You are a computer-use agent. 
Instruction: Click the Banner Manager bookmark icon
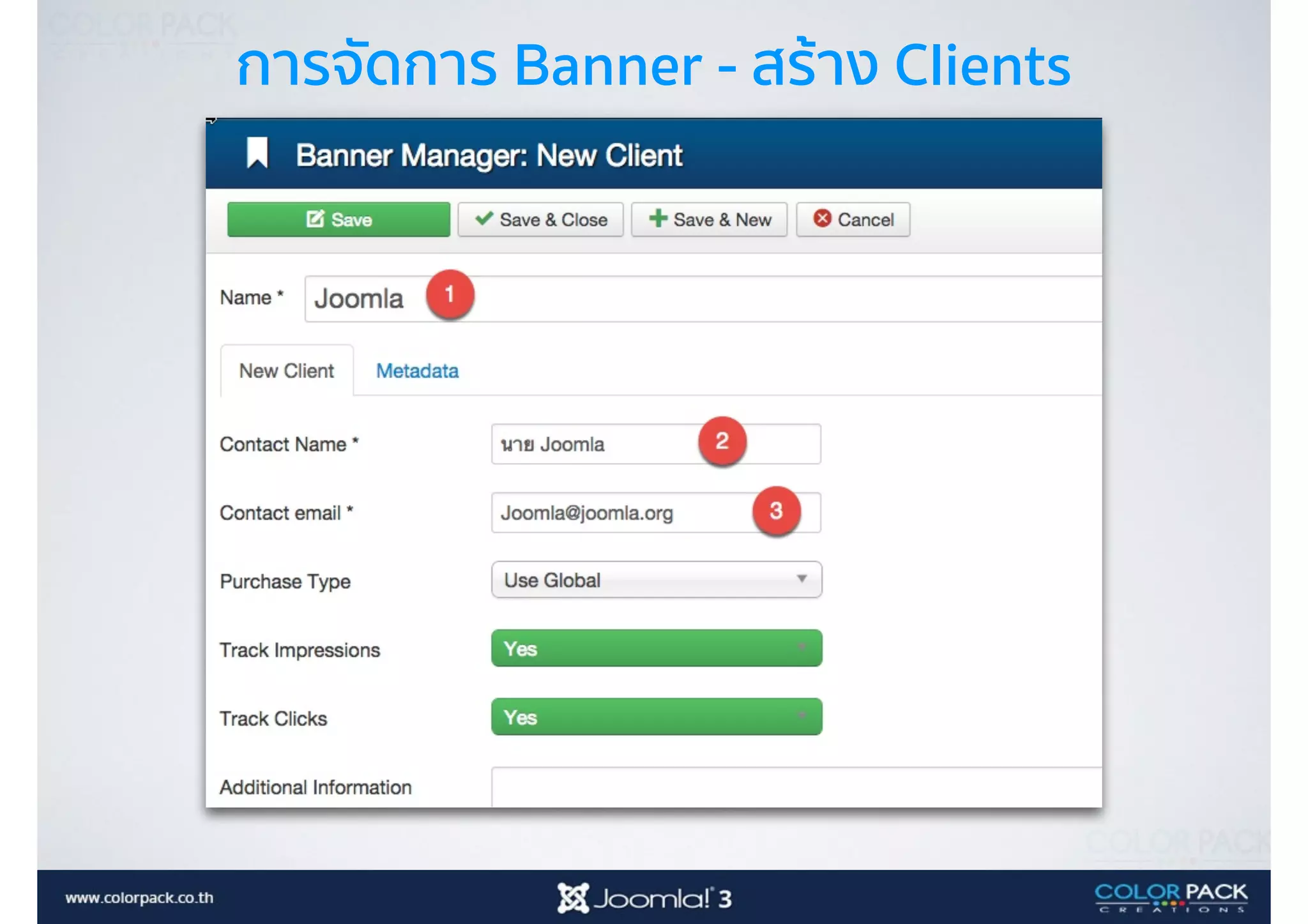pos(257,153)
